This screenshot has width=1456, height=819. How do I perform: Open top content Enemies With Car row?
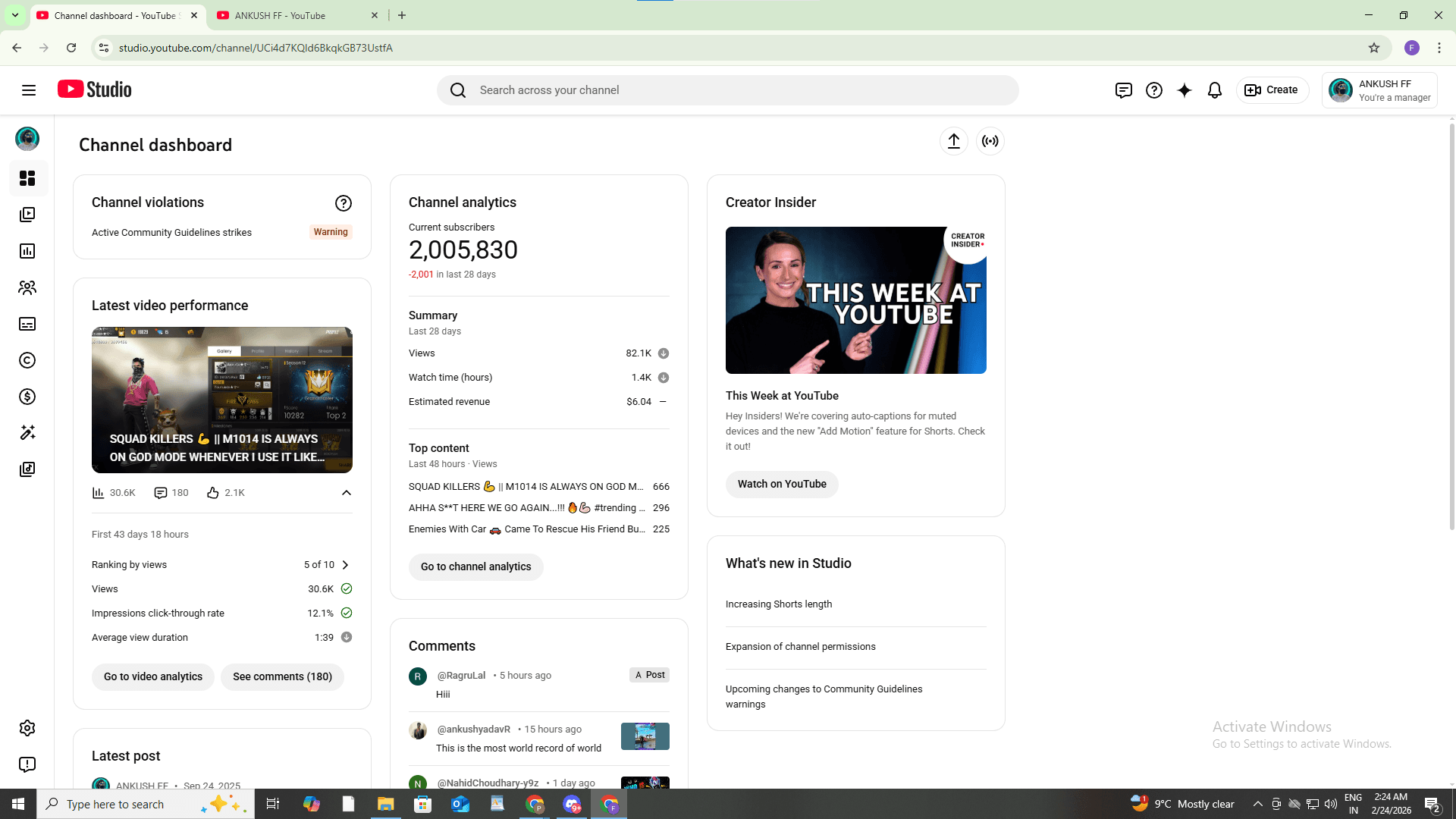tap(539, 529)
